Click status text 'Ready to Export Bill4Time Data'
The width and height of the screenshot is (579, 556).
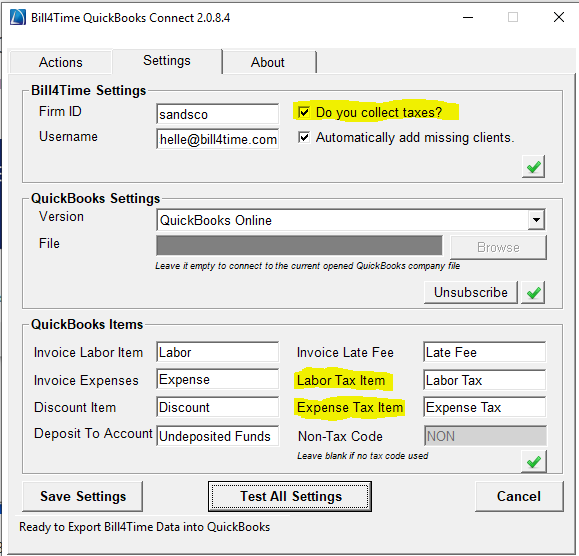pyautogui.click(x=144, y=527)
